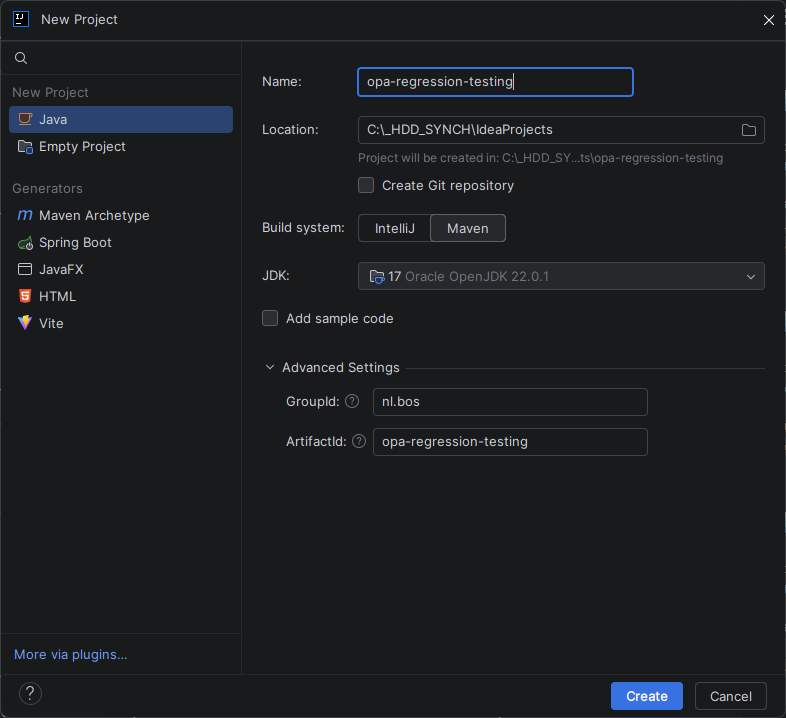The height and width of the screenshot is (718, 786).
Task: Switch build system to IntelliJ
Action: (x=395, y=228)
